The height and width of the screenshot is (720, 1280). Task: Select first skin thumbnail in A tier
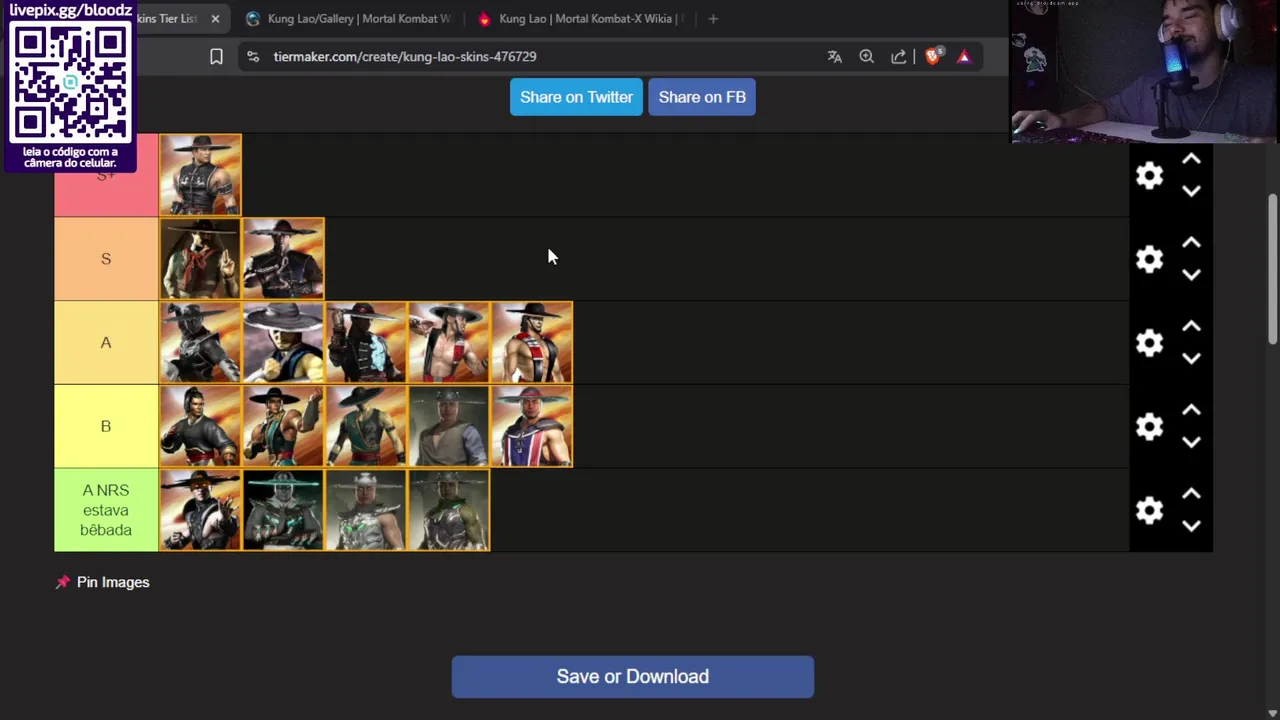200,343
